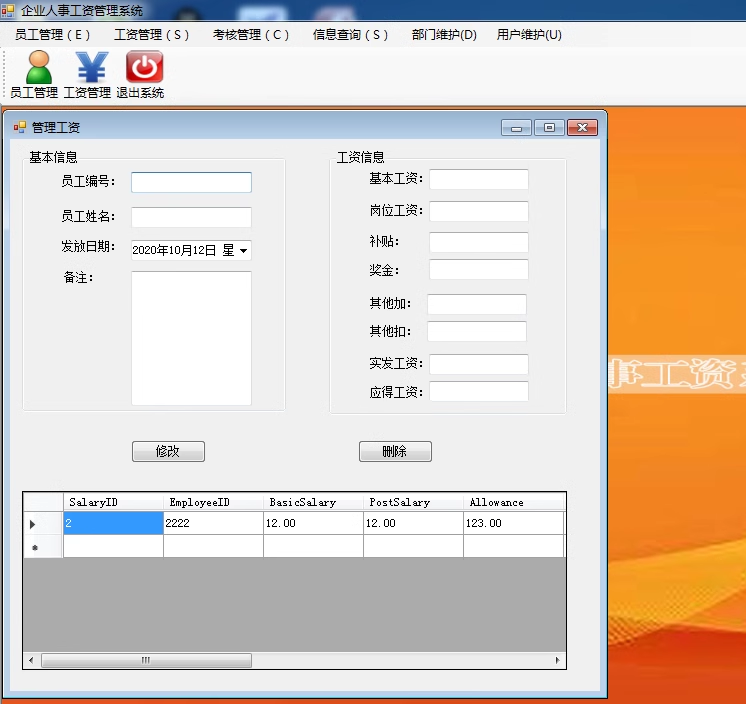
Task: Click the Allowance column header
Action: [513, 502]
